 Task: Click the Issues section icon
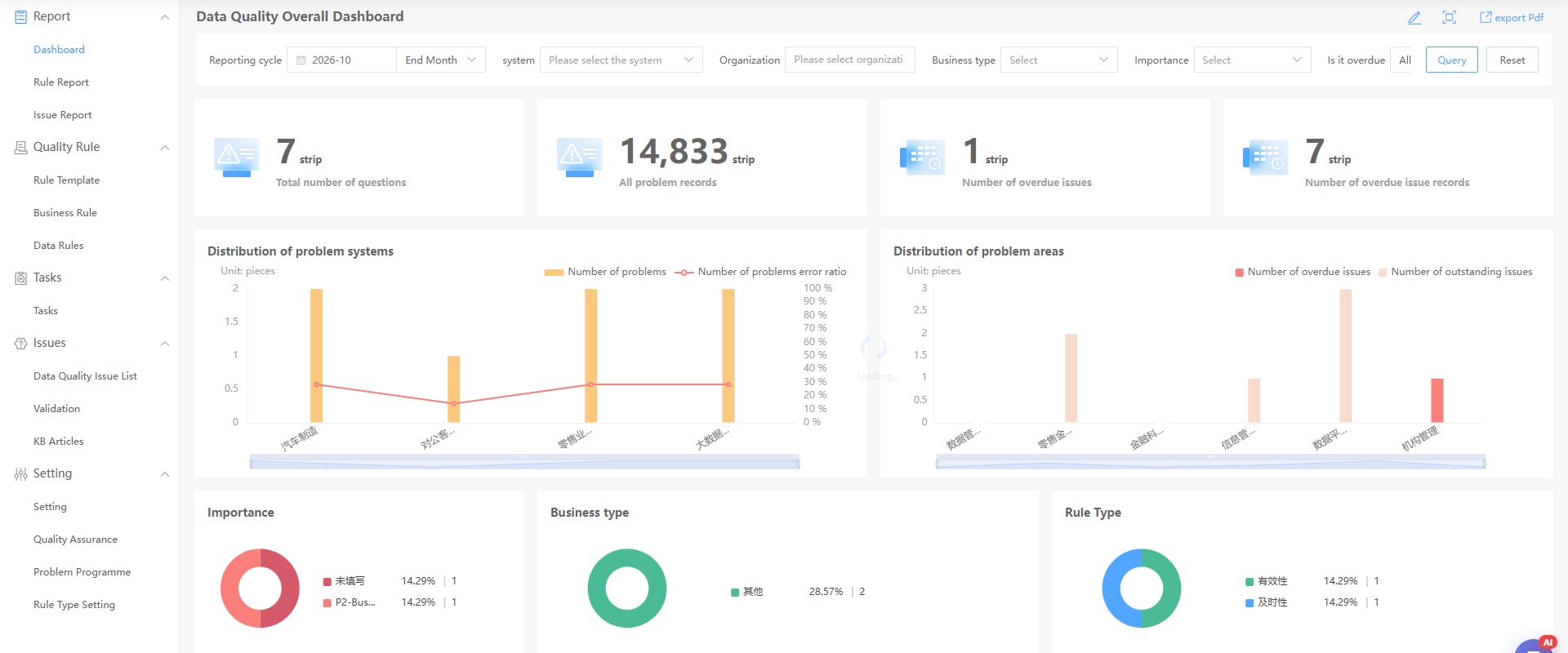20,343
